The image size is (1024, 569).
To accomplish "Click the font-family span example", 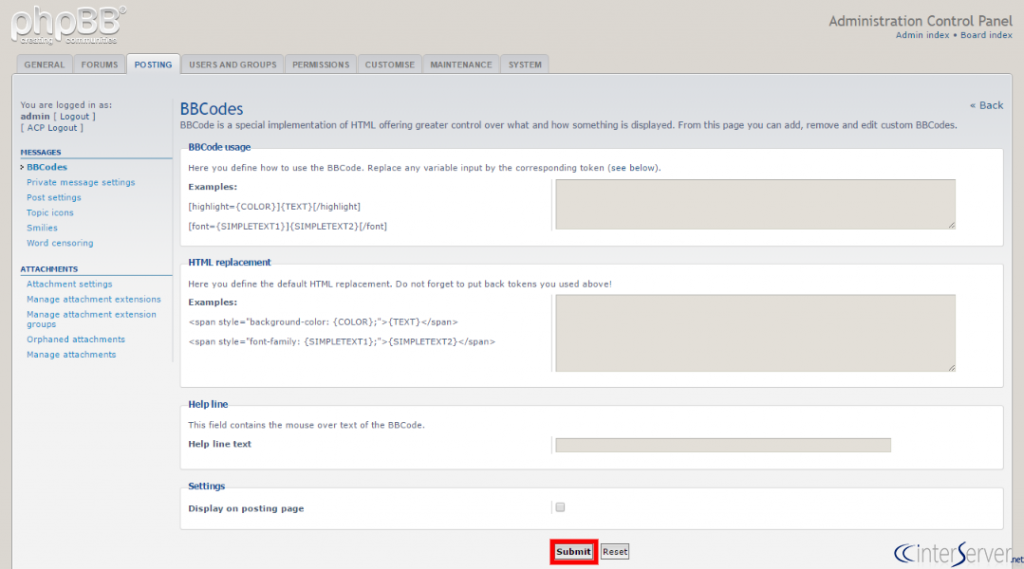I will point(342,342).
